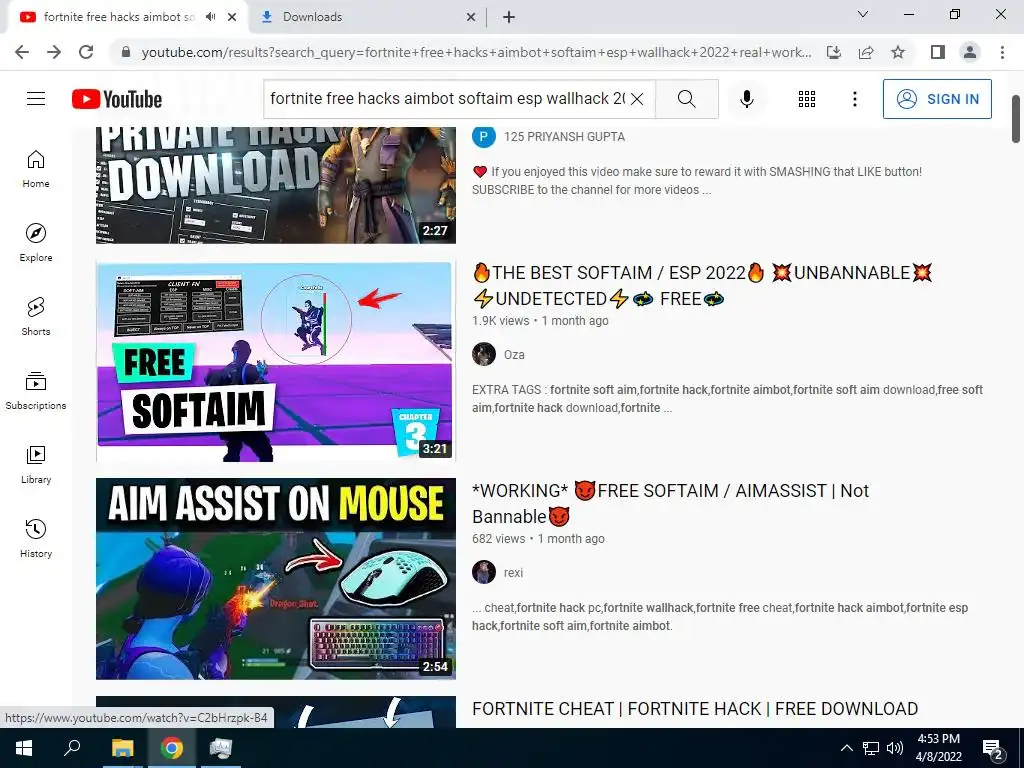The height and width of the screenshot is (768, 1024).
Task: View site information lock icon
Action: pos(126,52)
